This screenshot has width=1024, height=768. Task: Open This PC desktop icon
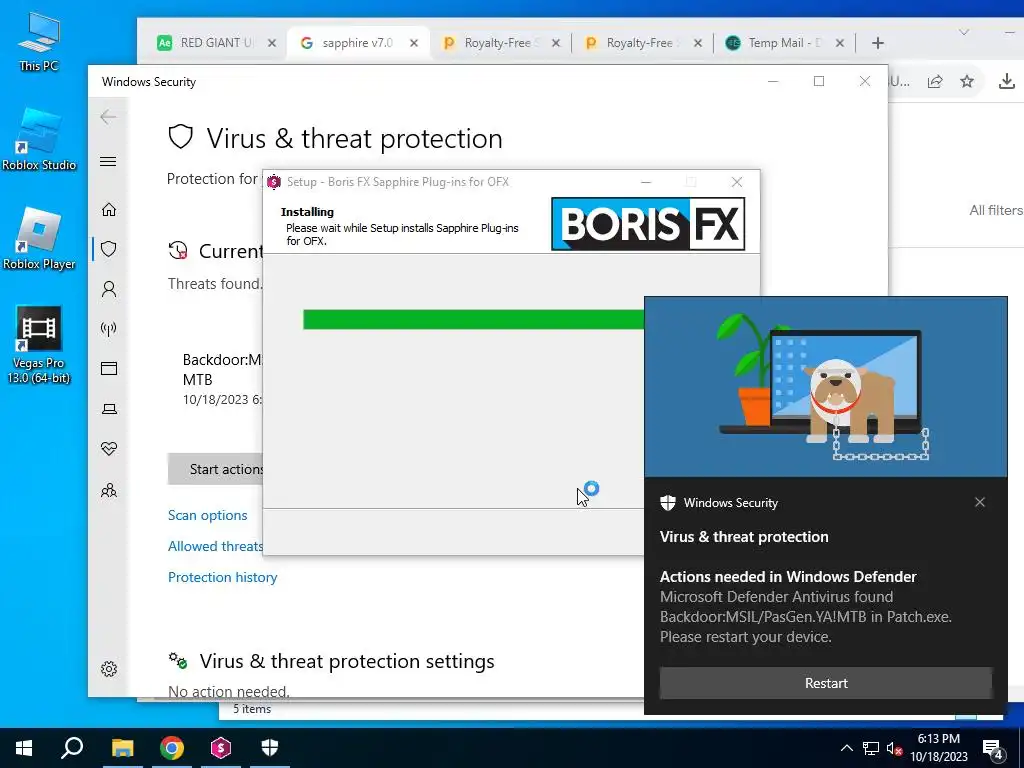pos(39,40)
